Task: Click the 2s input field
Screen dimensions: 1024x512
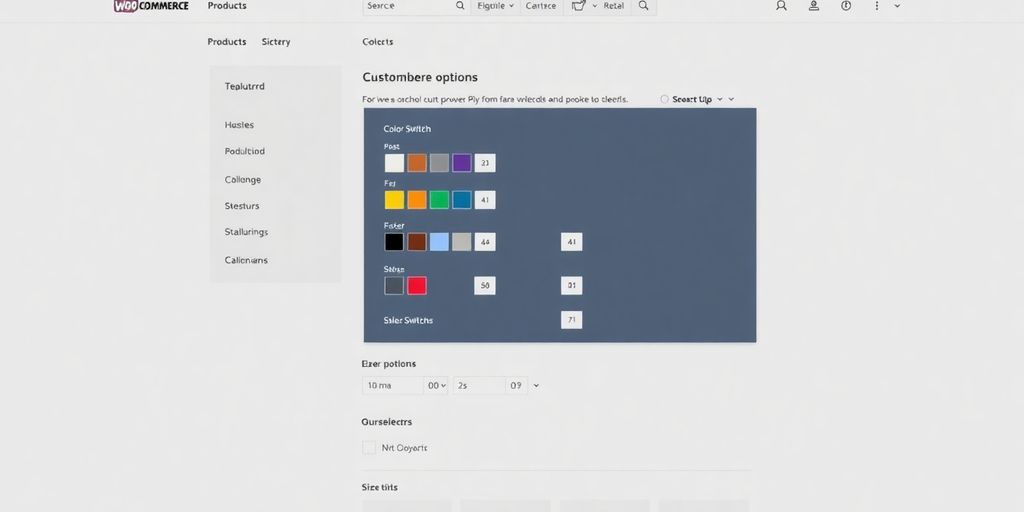Action: (x=479, y=385)
